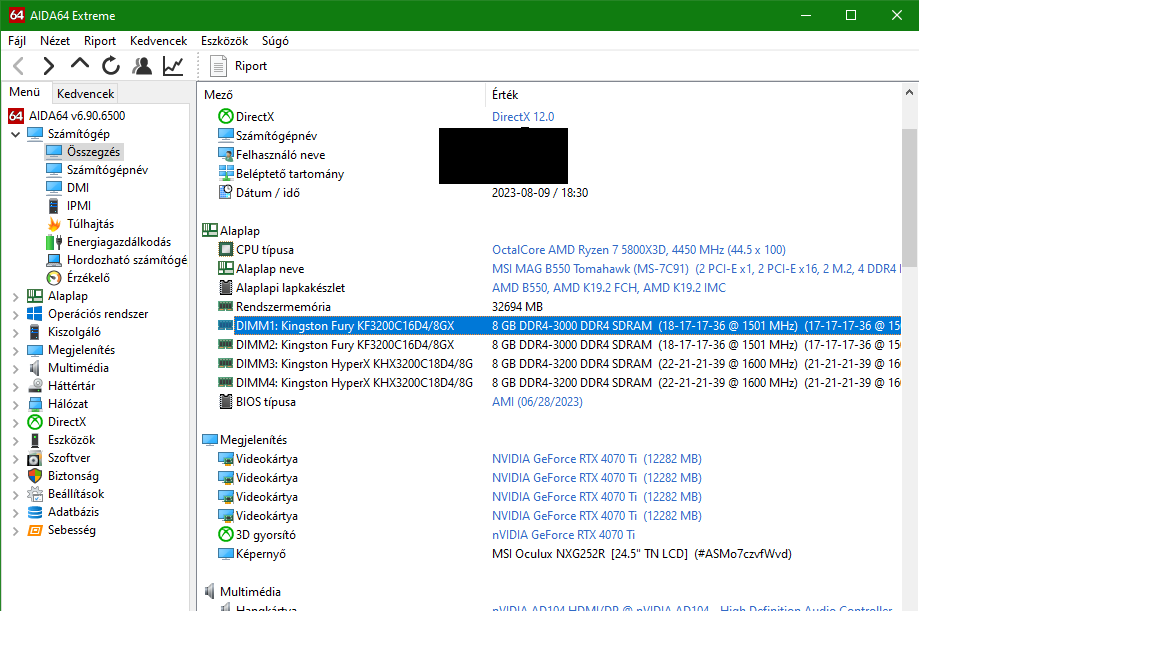Click the Dátum / idő clock icon

click(226, 192)
